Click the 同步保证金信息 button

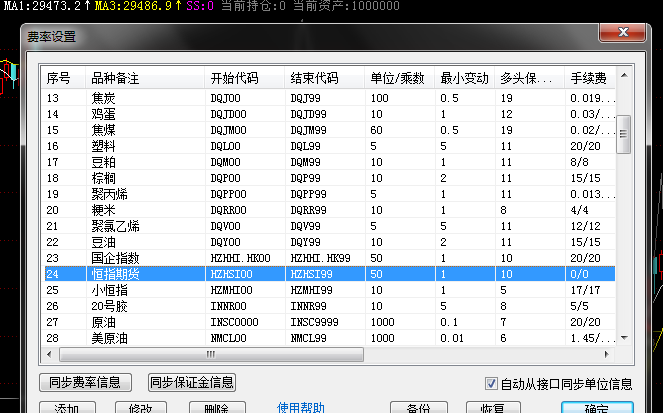point(192,383)
